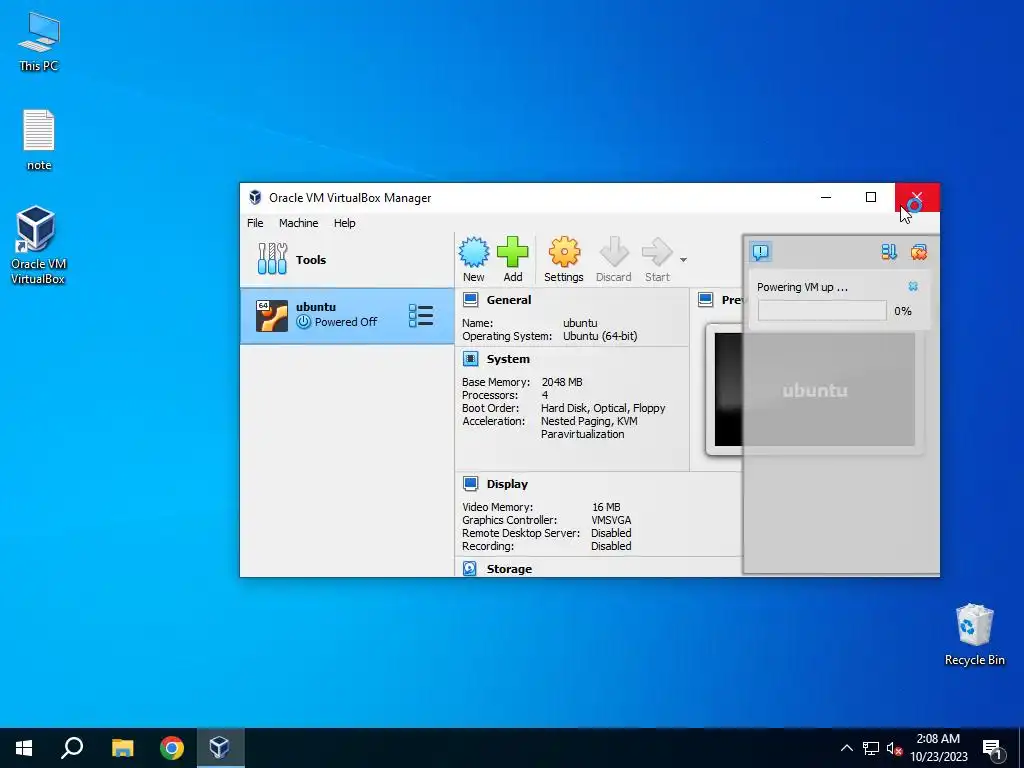Click the Video Memory 16 MB value
The width and height of the screenshot is (1024, 768).
[x=606, y=507]
